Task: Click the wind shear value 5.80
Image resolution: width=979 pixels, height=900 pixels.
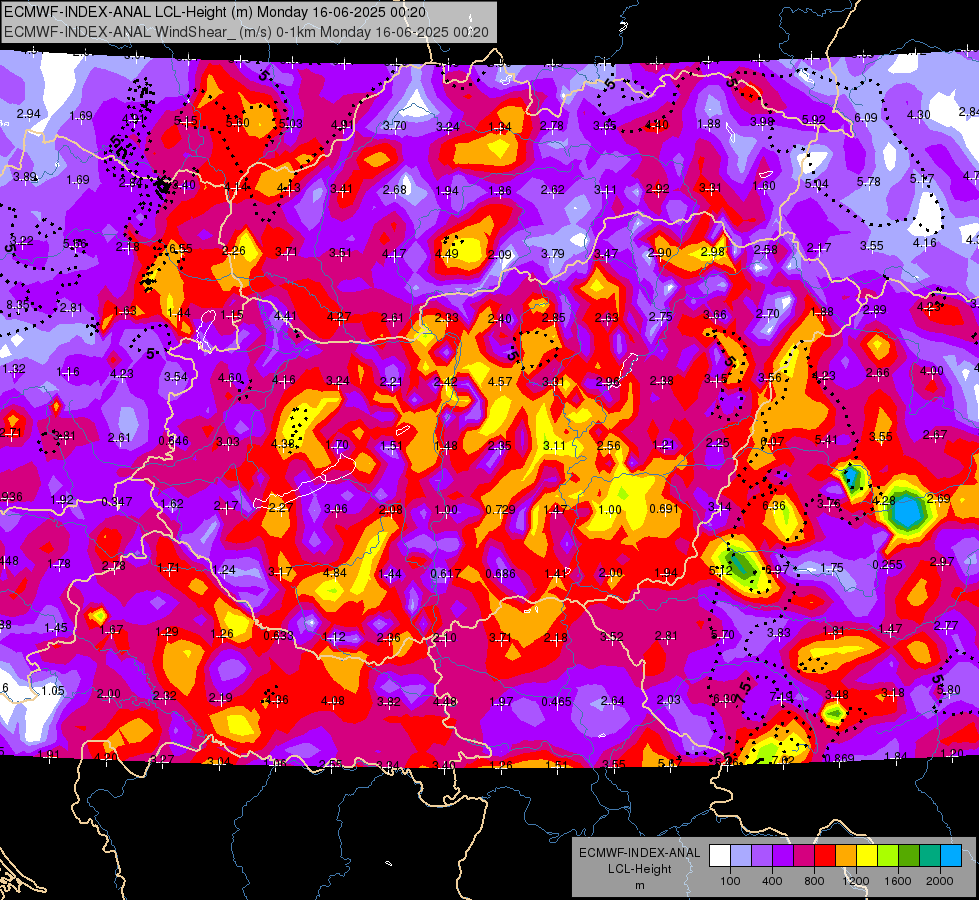Action: click(949, 690)
